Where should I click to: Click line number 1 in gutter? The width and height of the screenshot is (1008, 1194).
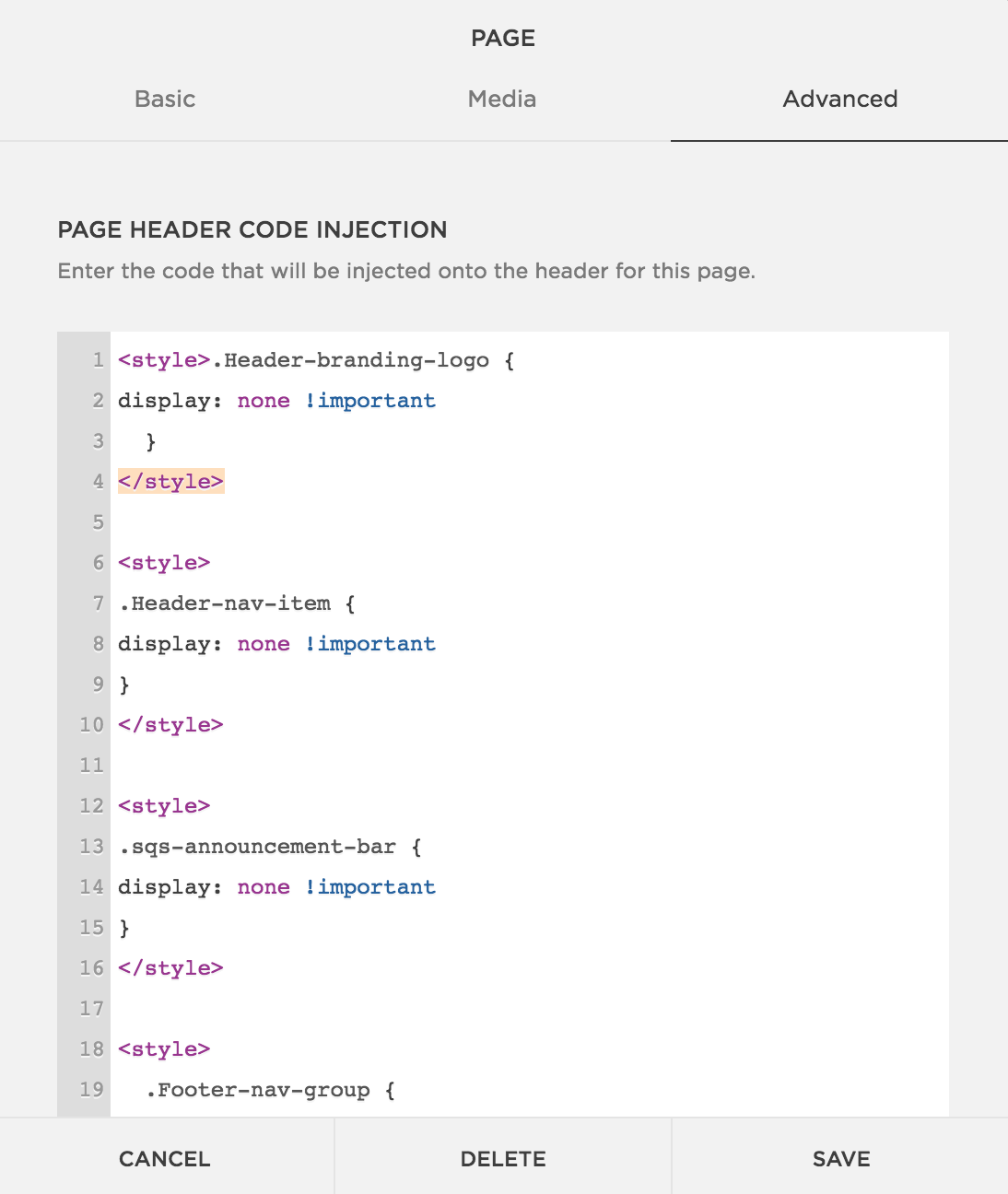pyautogui.click(x=98, y=360)
